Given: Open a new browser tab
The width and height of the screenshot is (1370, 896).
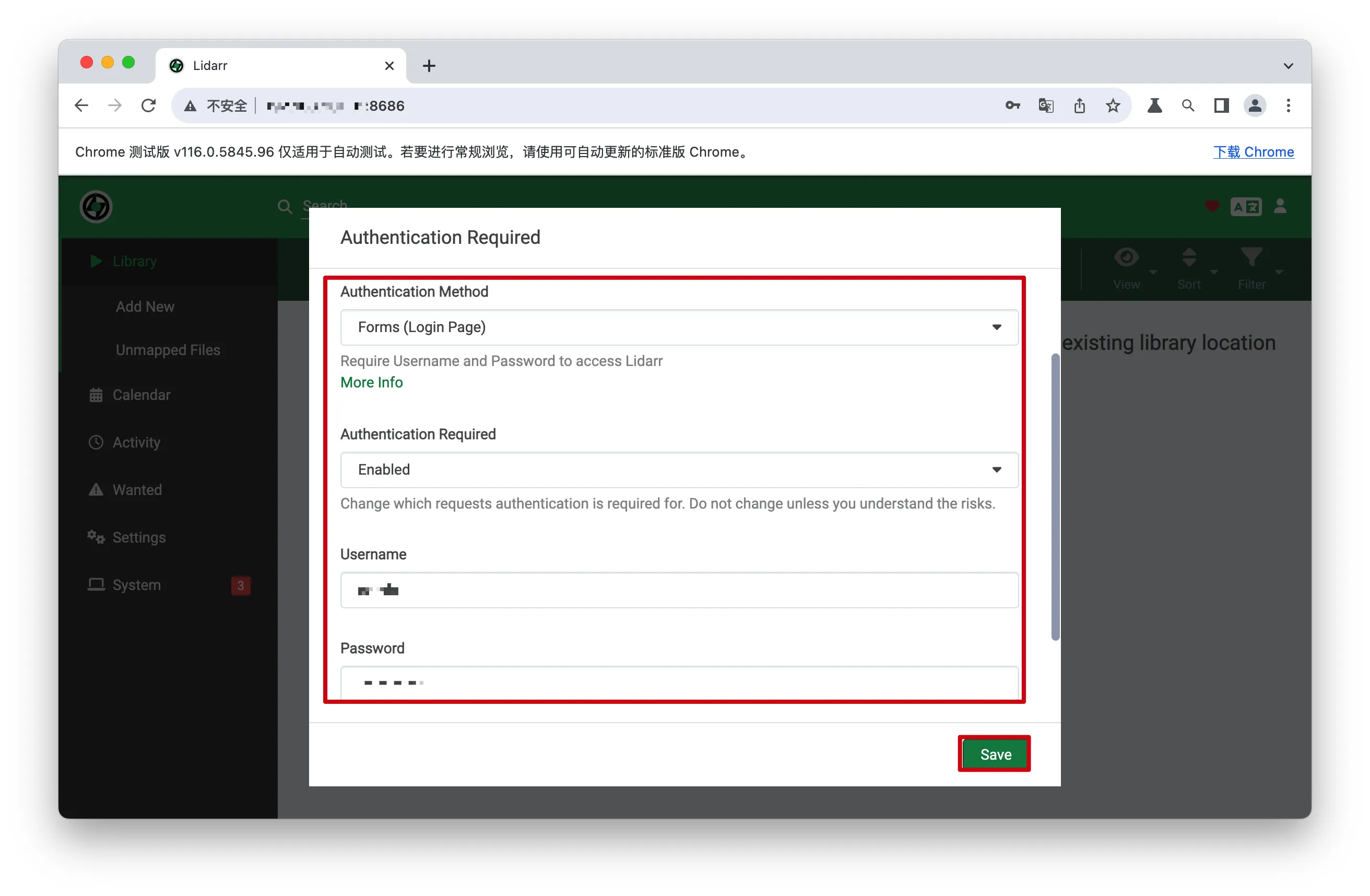Looking at the screenshot, I should pos(429,66).
